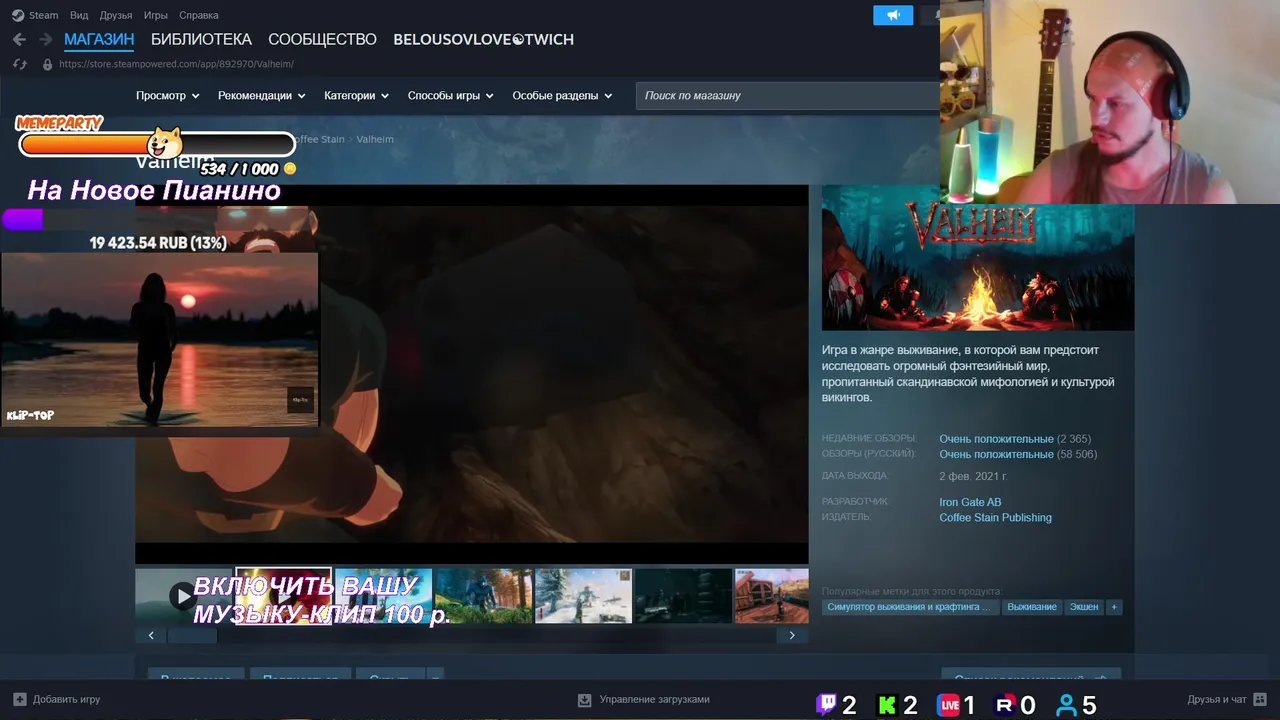The width and height of the screenshot is (1280, 720).
Task: Open Russian reviews Очень положительные (58 506)
Action: [x=1018, y=454]
